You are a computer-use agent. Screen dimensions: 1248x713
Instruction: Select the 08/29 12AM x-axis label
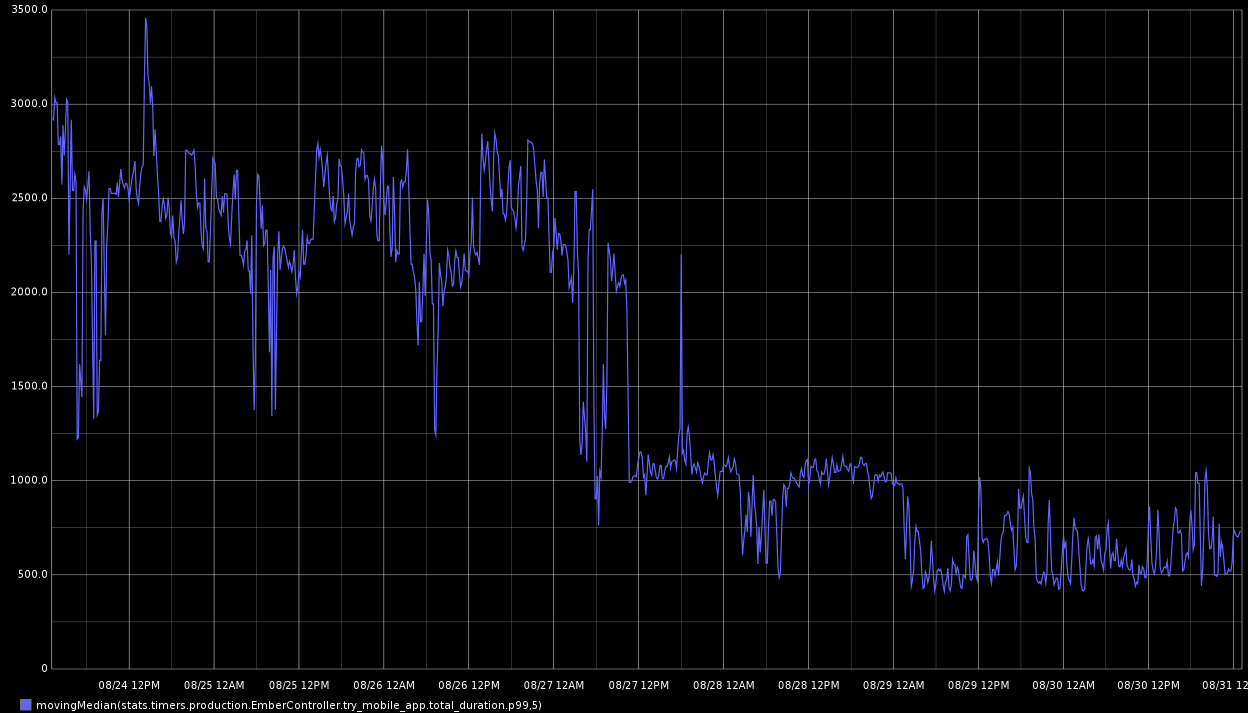click(894, 685)
